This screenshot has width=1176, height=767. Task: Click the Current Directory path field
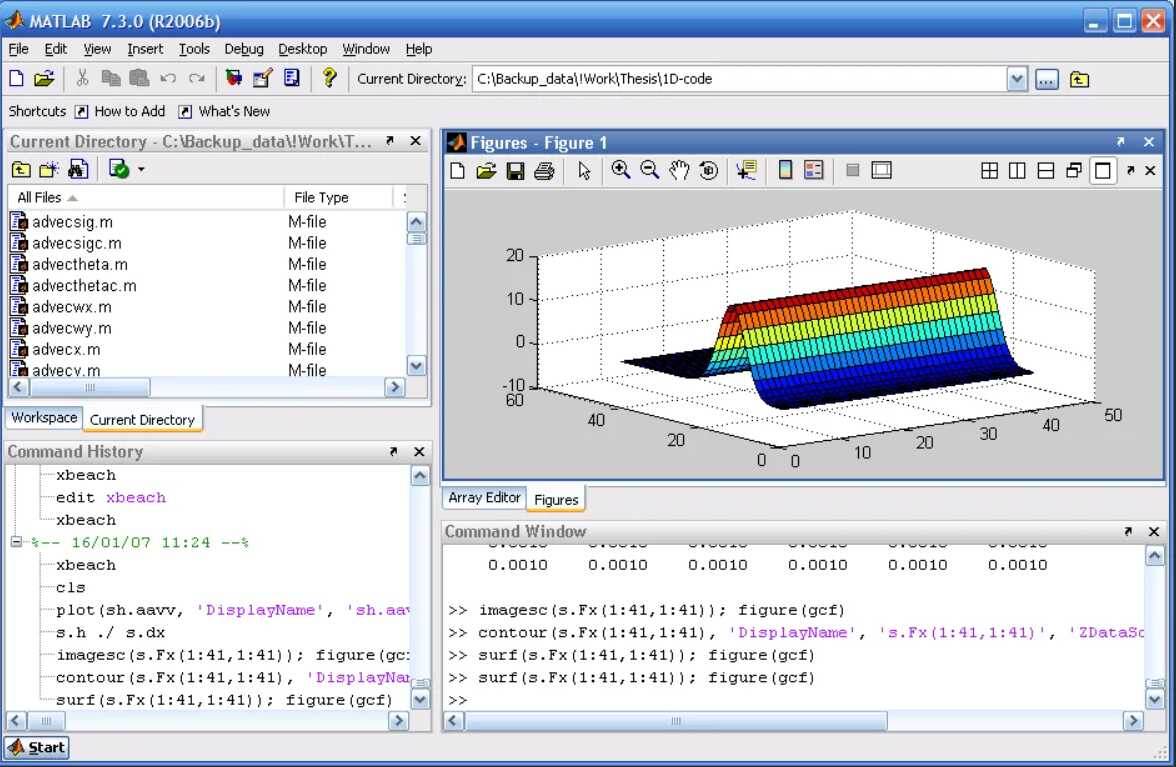pyautogui.click(x=739, y=79)
